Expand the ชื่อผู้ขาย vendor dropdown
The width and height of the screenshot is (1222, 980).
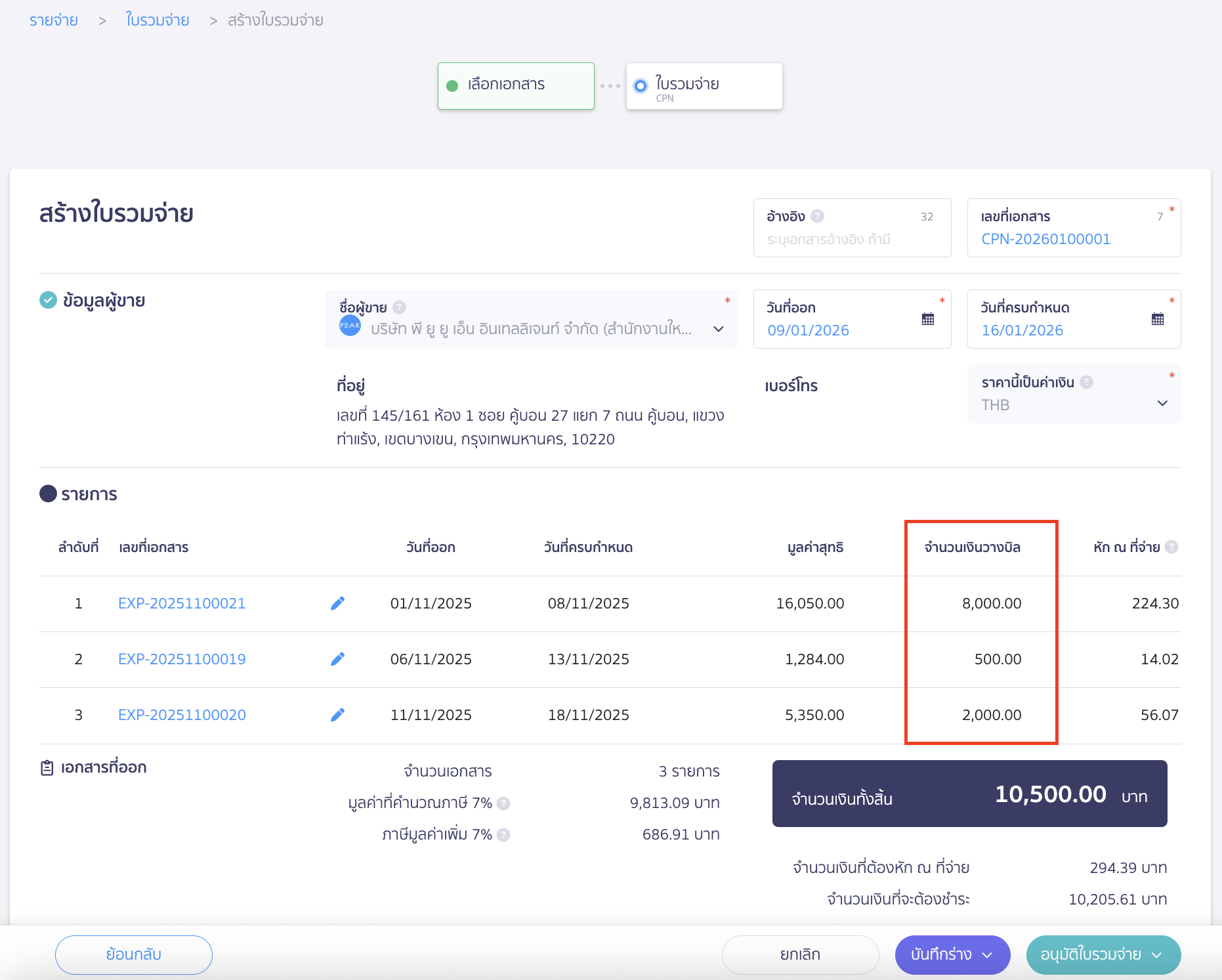(719, 329)
